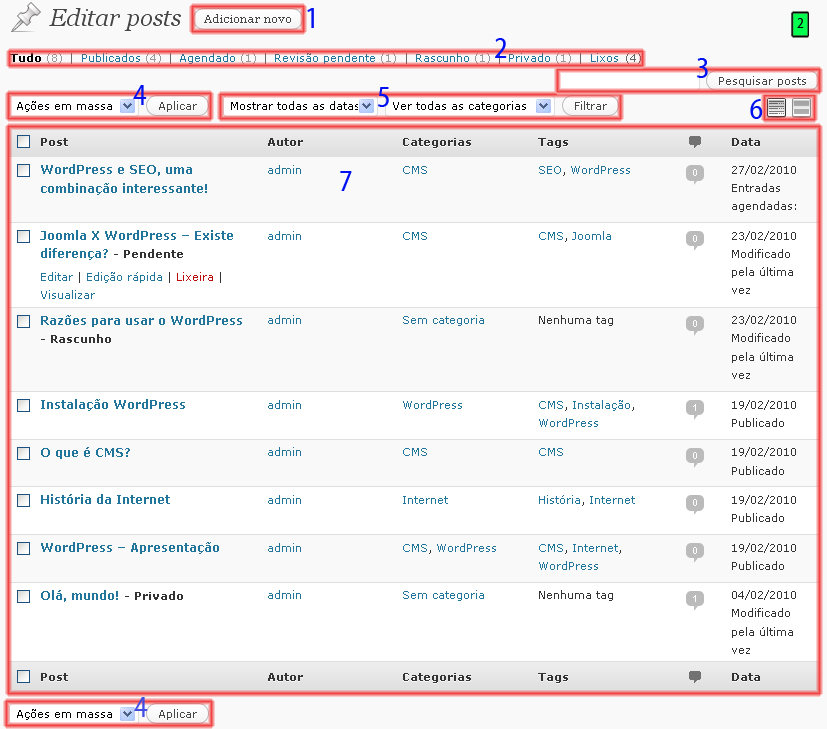Expand Mostrar todas as datas dropdown
Screen dimensions: 827x729
pyautogui.click(x=300, y=106)
